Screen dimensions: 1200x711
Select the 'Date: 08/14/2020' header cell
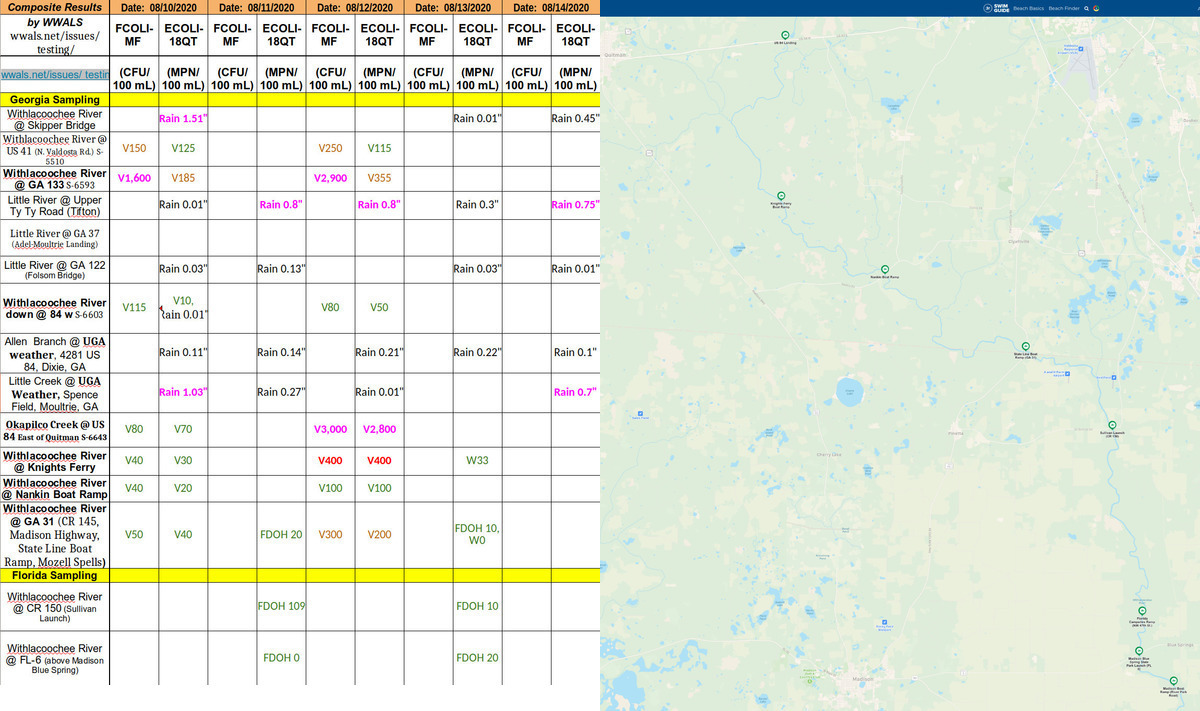pyautogui.click(x=552, y=8)
